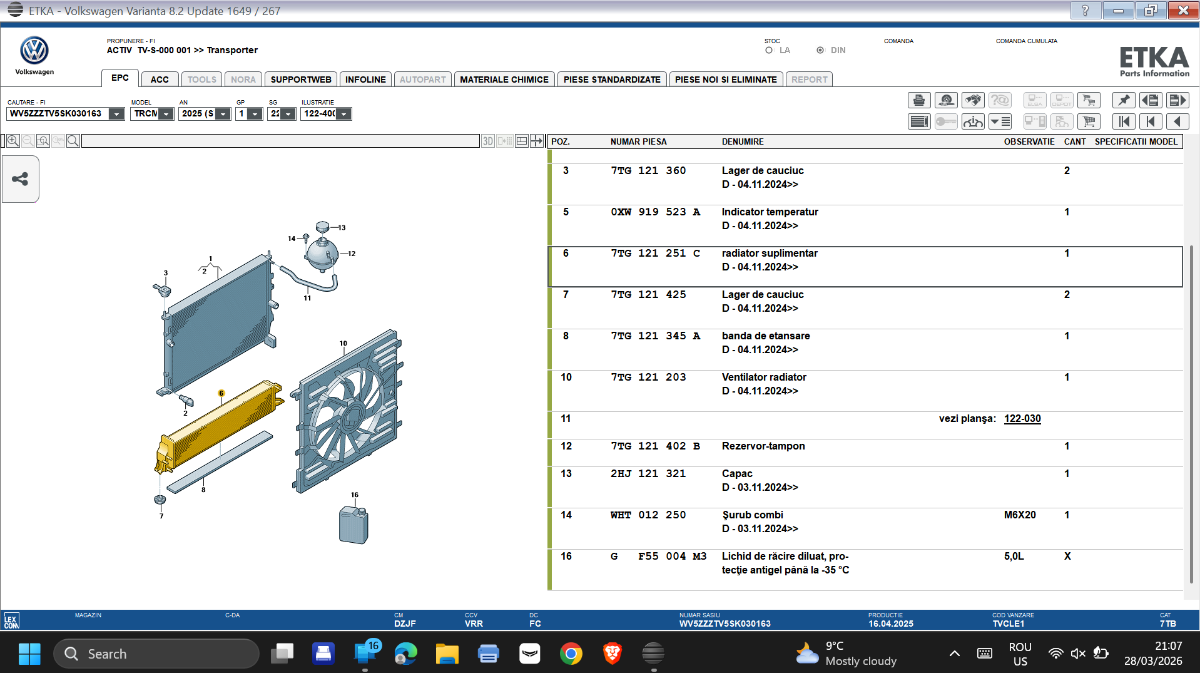Click the share button beside the illustration
Image resolution: width=1200 pixels, height=673 pixels.
click(x=20, y=180)
